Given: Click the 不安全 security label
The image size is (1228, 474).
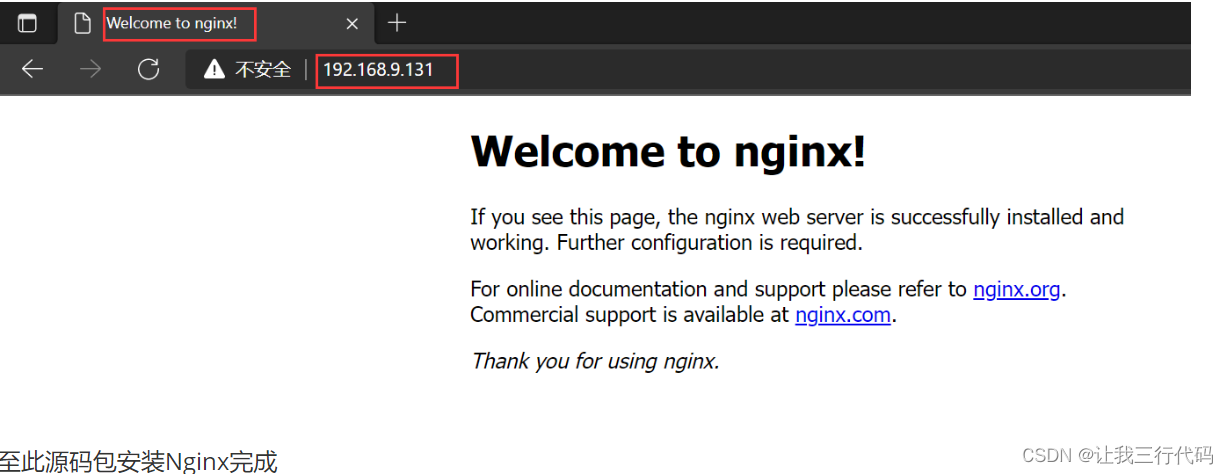Looking at the screenshot, I should pyautogui.click(x=263, y=69).
